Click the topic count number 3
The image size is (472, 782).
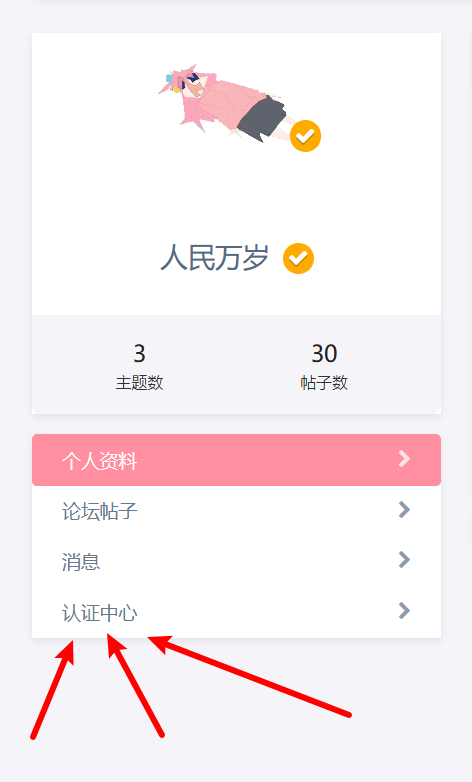click(x=139, y=354)
